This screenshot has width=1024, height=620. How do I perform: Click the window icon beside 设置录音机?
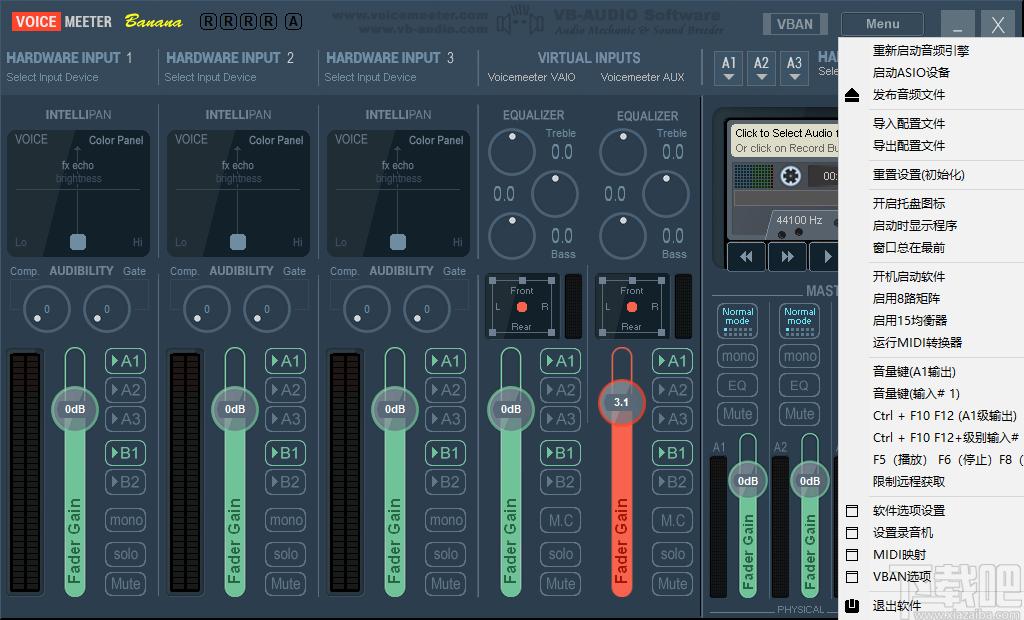pos(852,533)
